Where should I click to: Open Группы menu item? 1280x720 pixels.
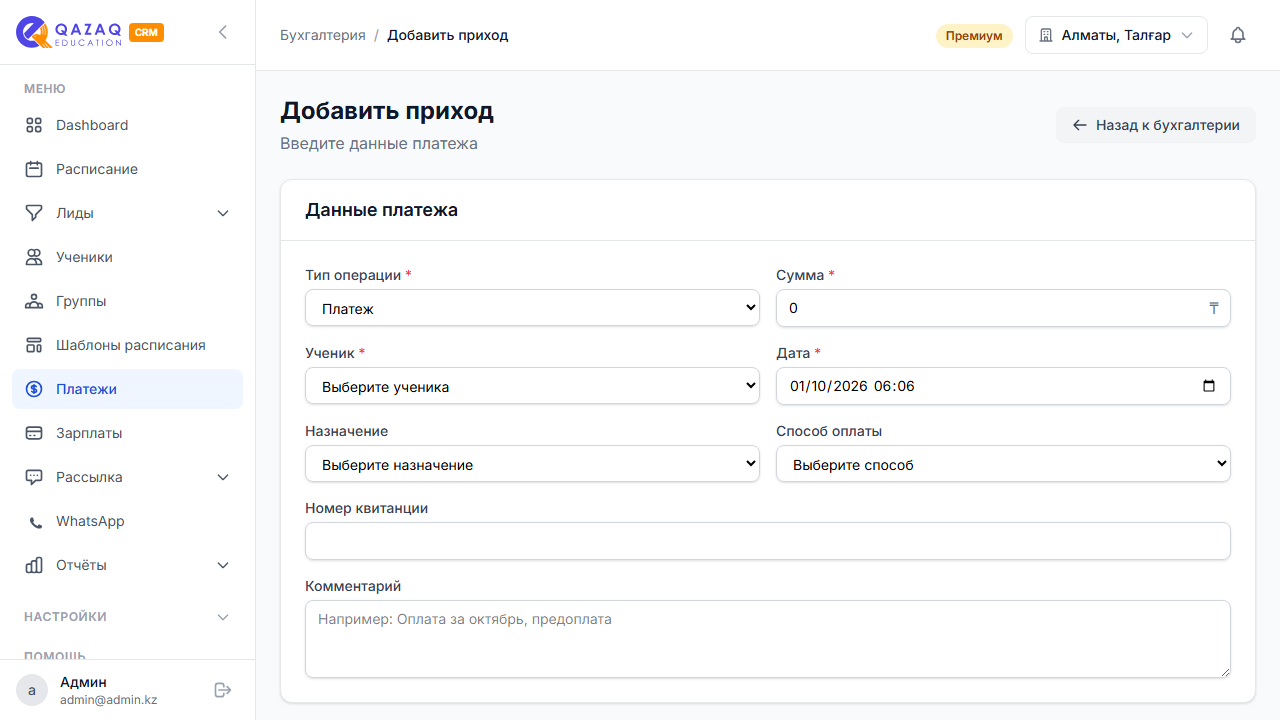click(x=127, y=301)
